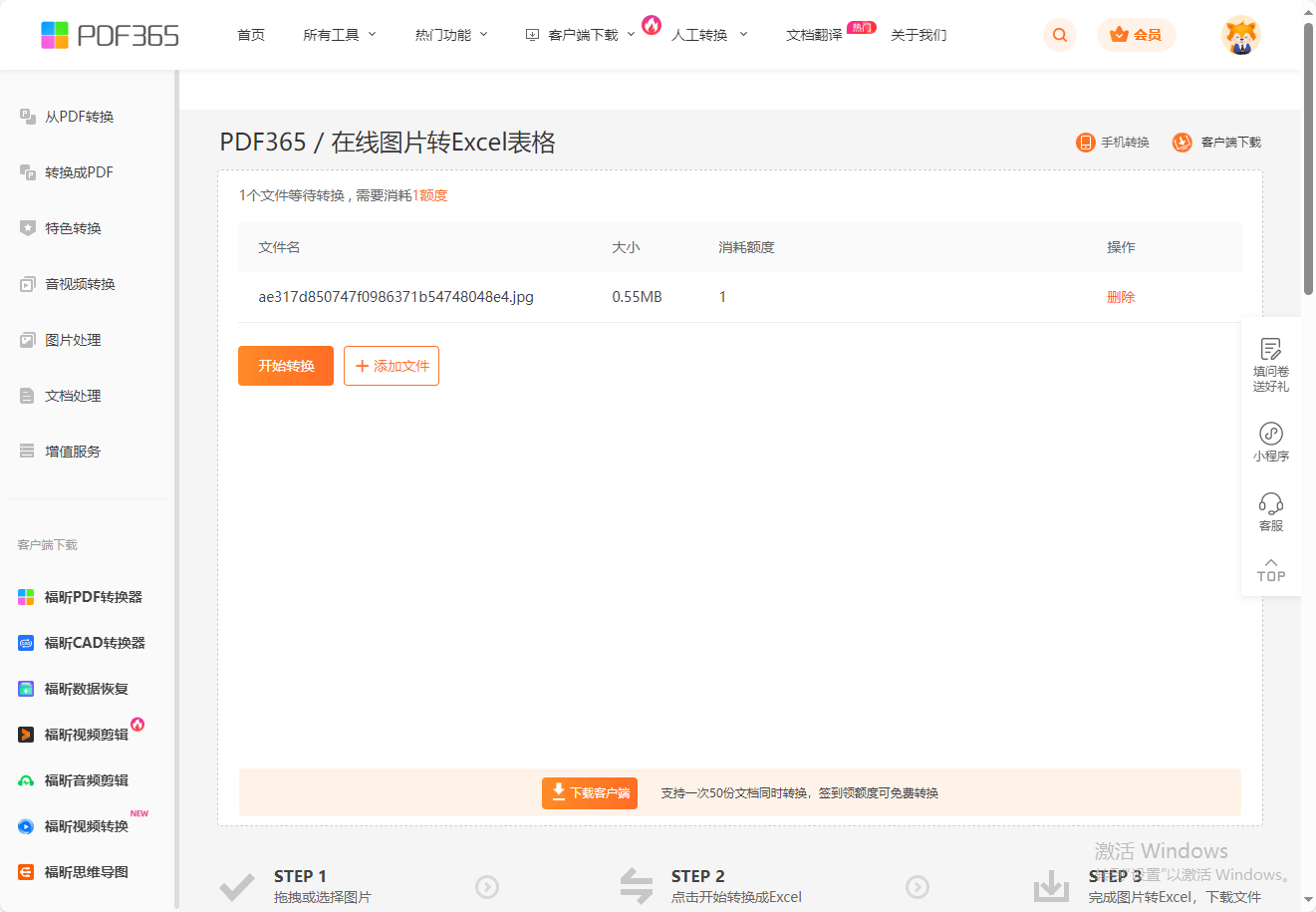Click the 福昕PDF转换器 app icon
The height and width of the screenshot is (912, 1316).
tap(26, 597)
